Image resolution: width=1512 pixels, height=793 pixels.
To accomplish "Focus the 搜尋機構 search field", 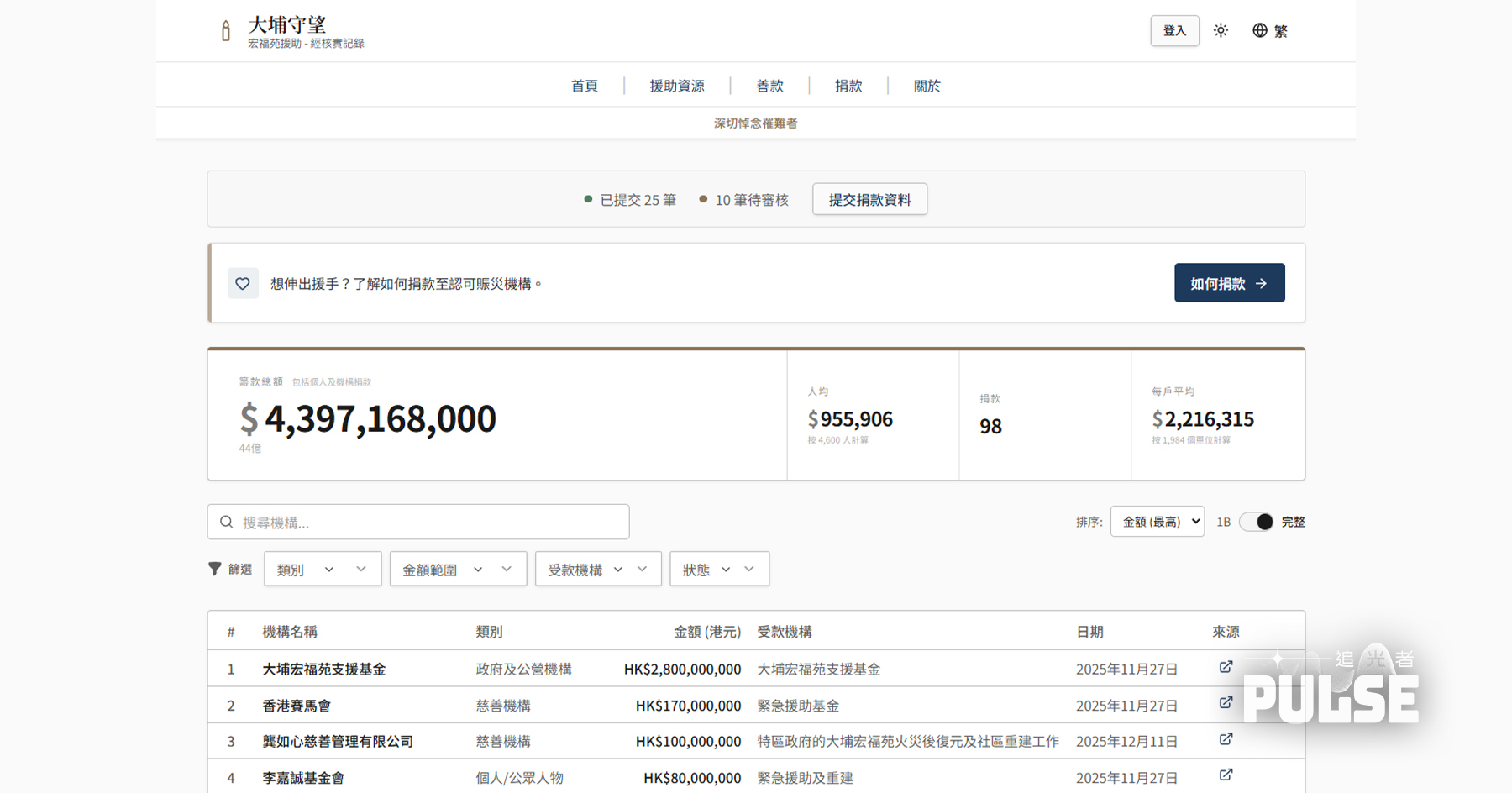I will 428,523.
